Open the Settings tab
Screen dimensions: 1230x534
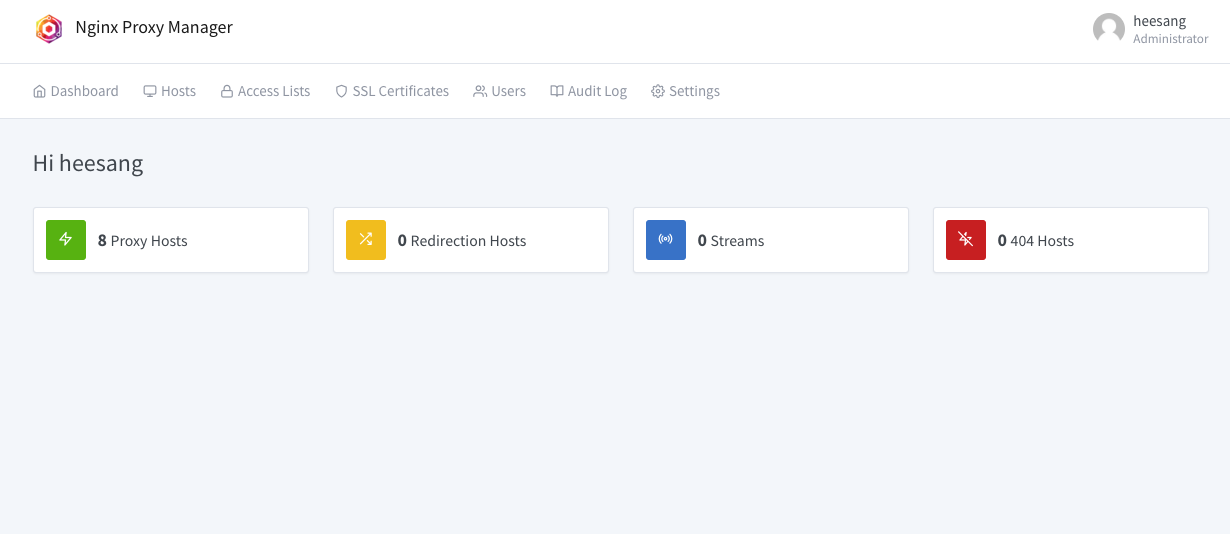pos(686,91)
